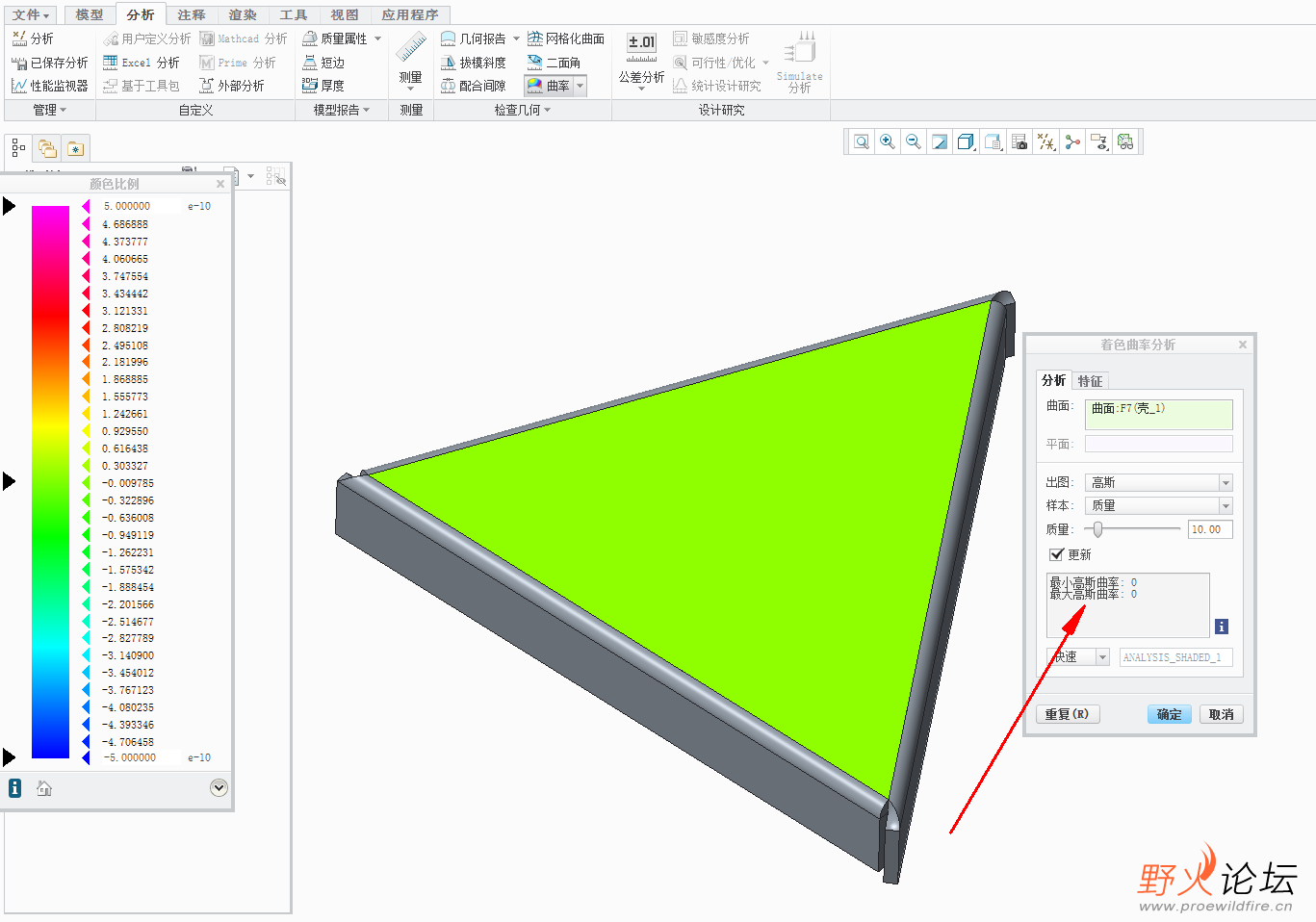Click the 确定 OK button
1316x922 pixels.
(1169, 714)
